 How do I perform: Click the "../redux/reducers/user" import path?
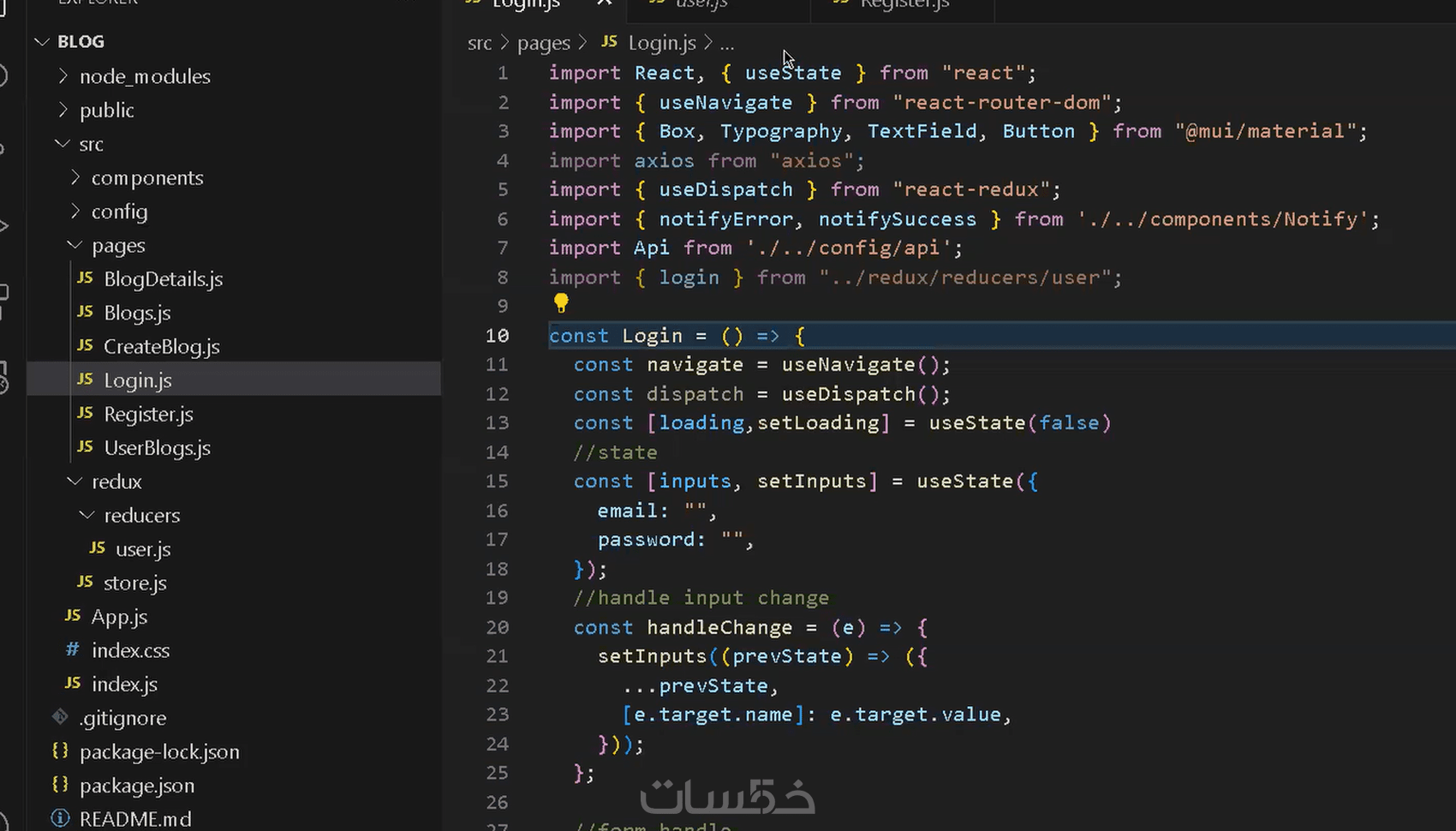coord(965,277)
